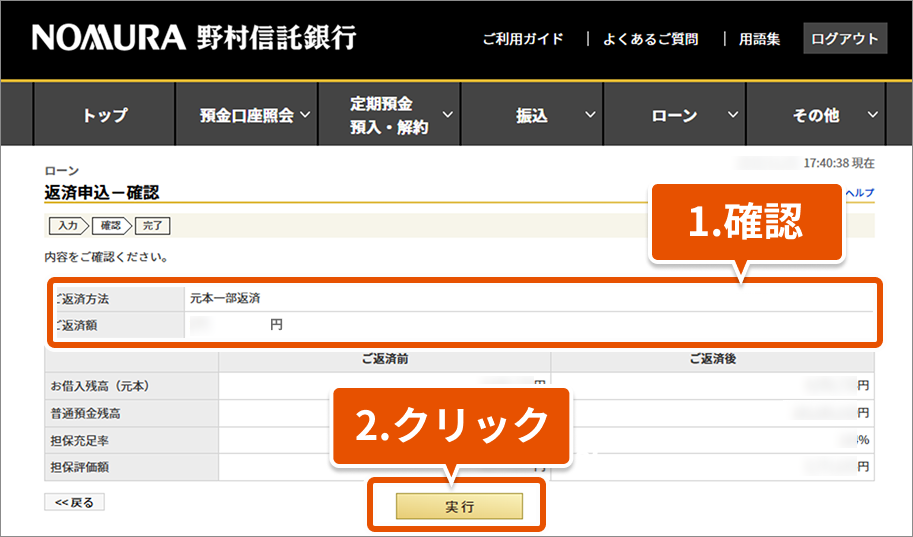The width and height of the screenshot is (913, 537).
Task: Open the よくあるご質問 link
Action: pyautogui.click(x=650, y=39)
